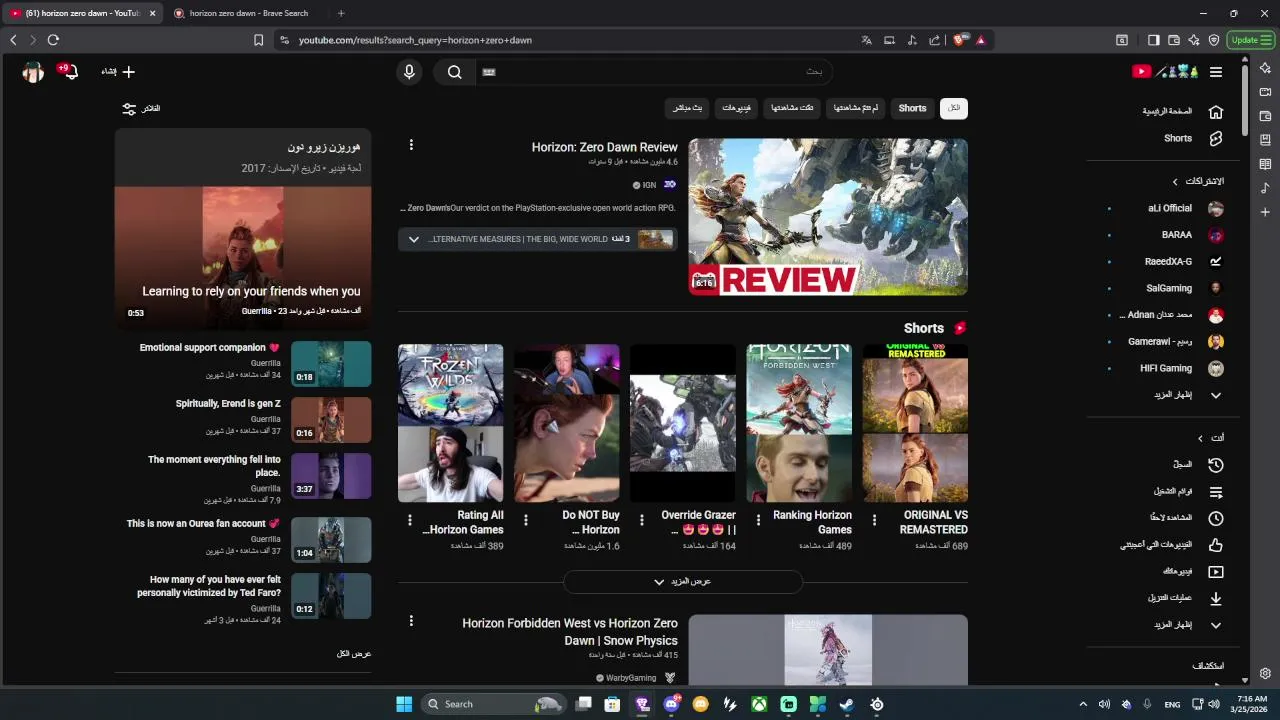Submit search with the magnifying glass button
The width and height of the screenshot is (1280, 720).
click(454, 72)
